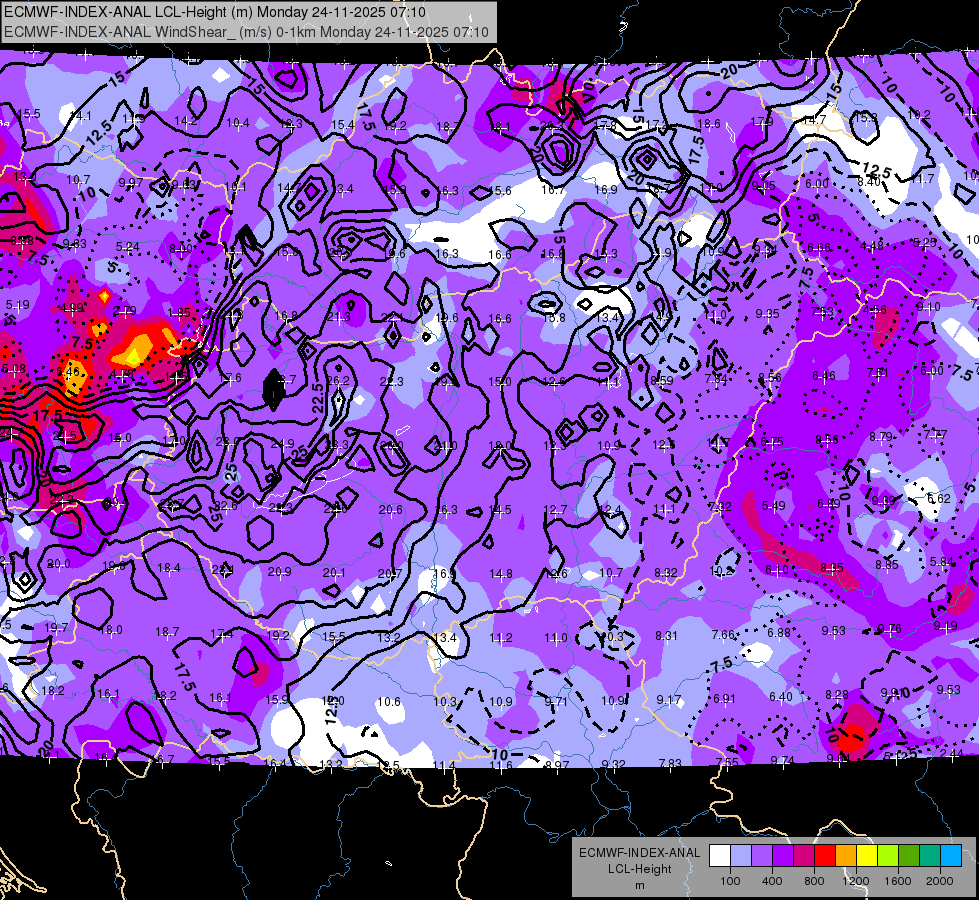Click the "9.76" grid point value
The image size is (979, 900).
(889, 628)
